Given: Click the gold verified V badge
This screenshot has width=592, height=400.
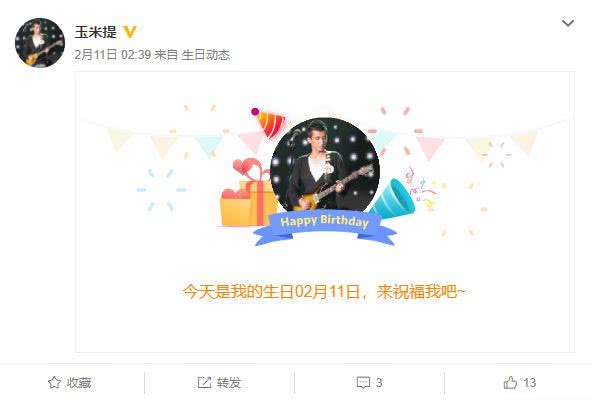Looking at the screenshot, I should [130, 32].
